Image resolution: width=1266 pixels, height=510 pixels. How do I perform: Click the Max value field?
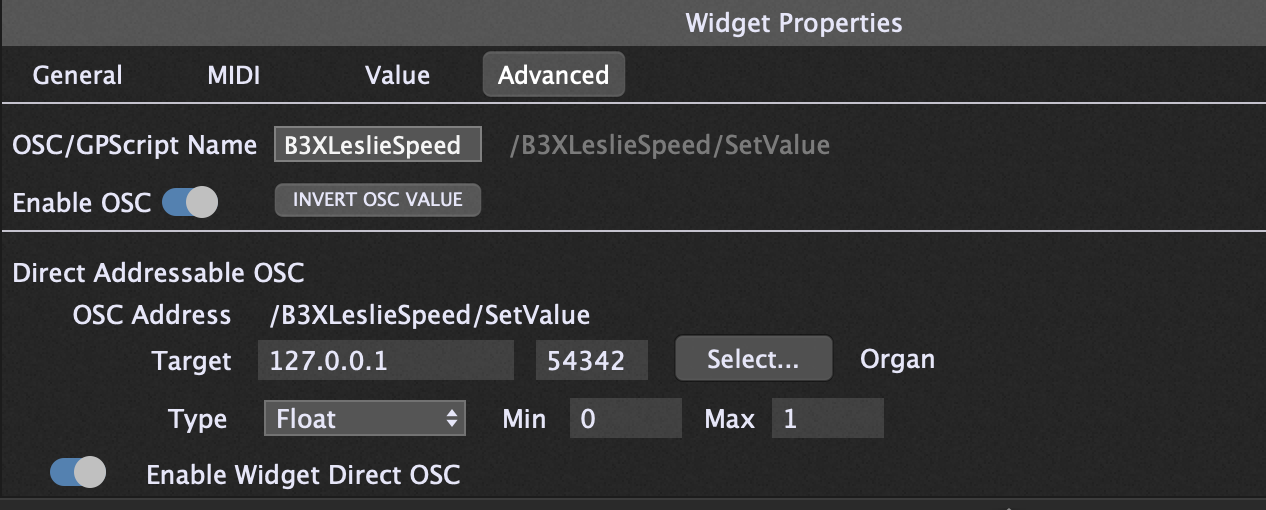[827, 418]
